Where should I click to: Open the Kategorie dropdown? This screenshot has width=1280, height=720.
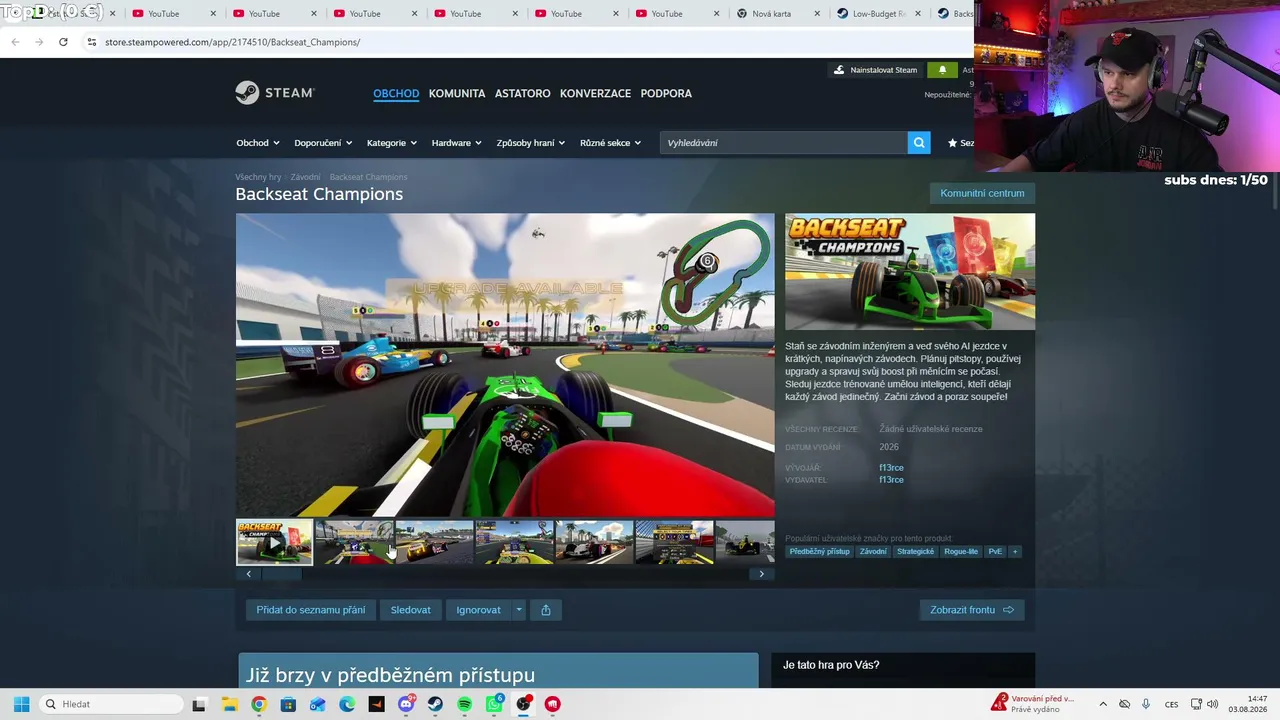tap(392, 143)
